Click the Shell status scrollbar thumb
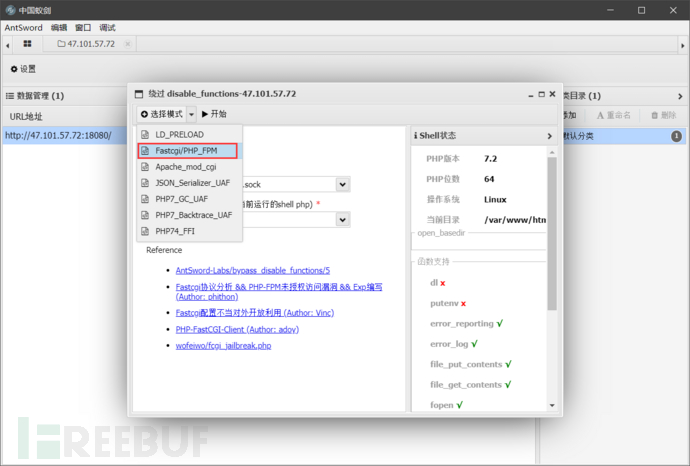The image size is (690, 466). [x=552, y=233]
